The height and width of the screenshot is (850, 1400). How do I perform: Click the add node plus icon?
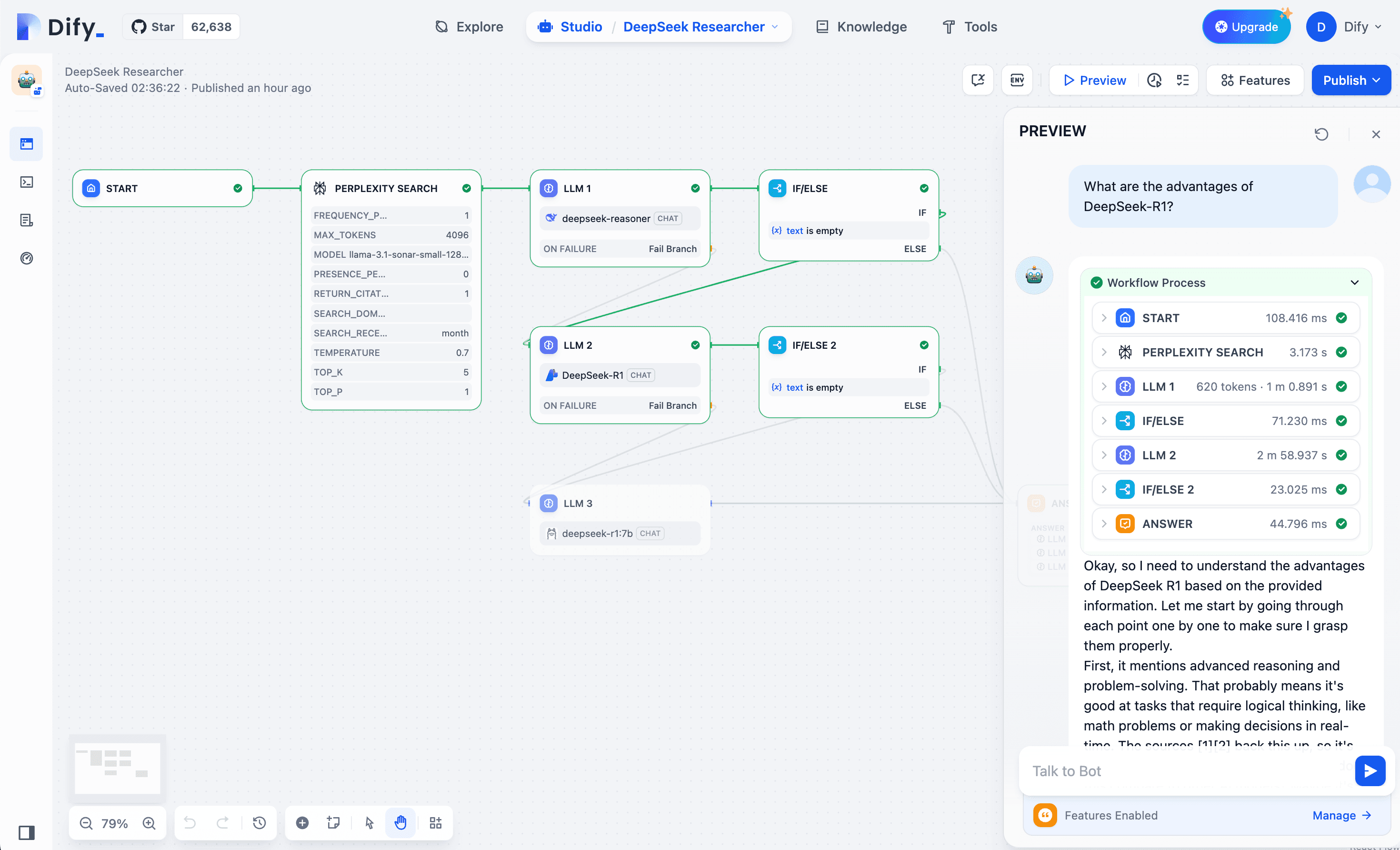pyautogui.click(x=302, y=823)
